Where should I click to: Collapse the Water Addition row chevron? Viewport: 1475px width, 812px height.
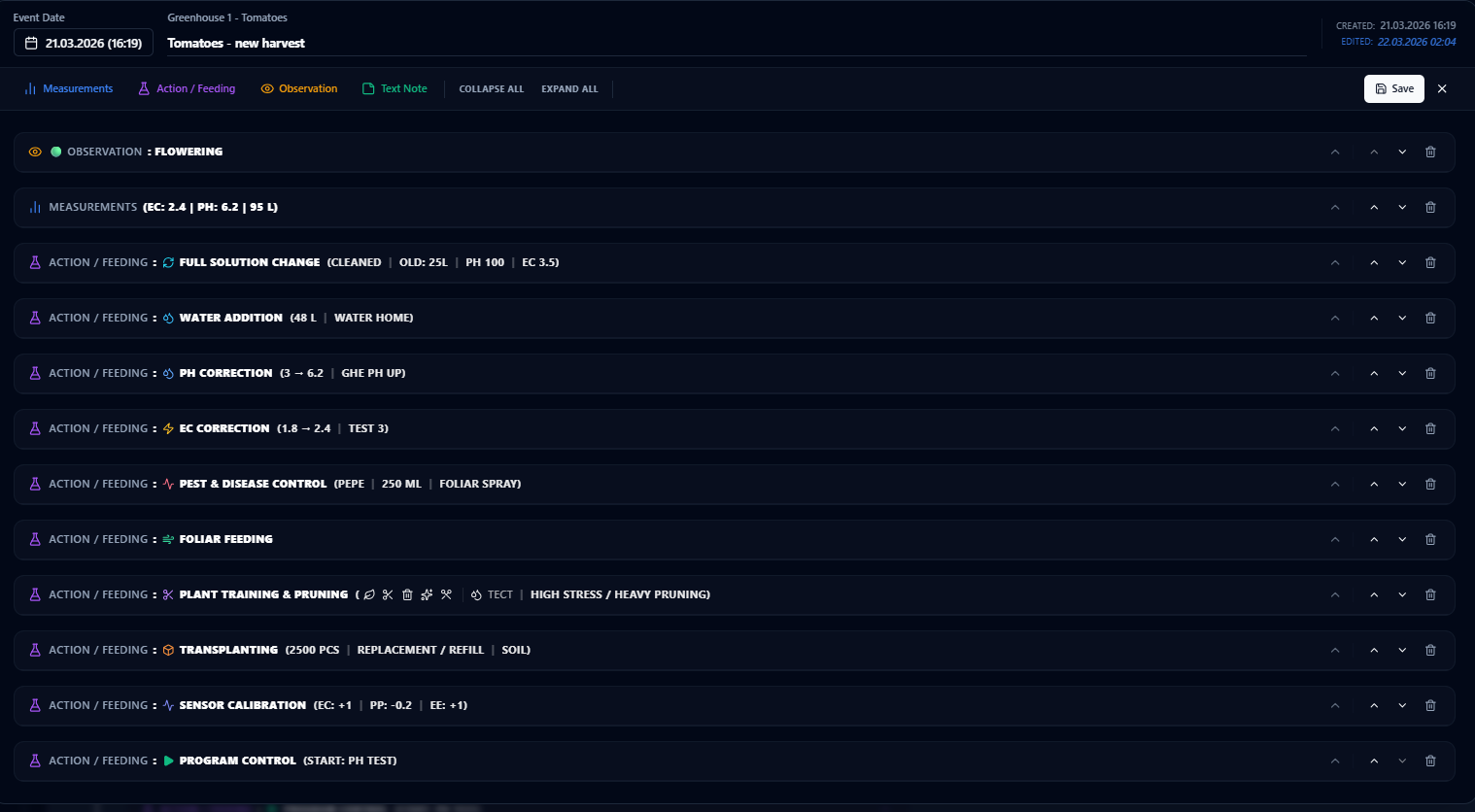[1335, 318]
